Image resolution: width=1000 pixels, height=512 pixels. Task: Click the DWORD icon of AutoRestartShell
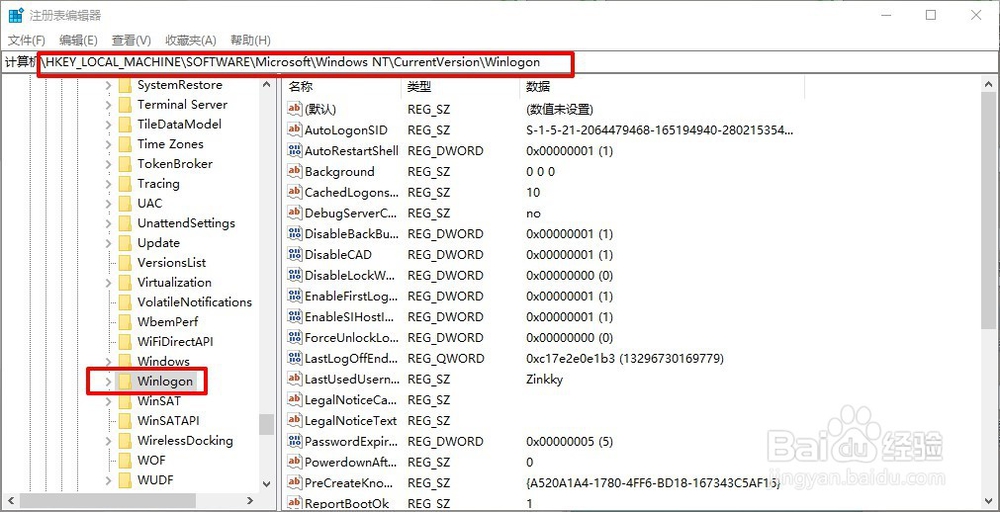(294, 150)
